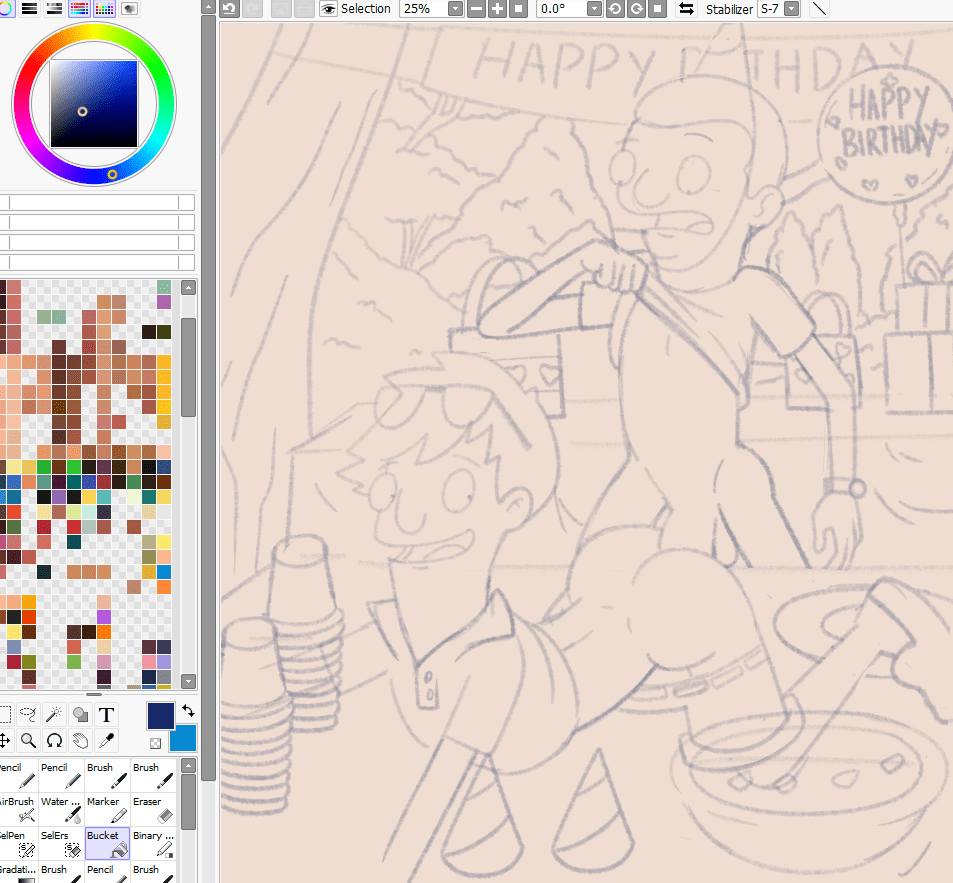Open the 25% zoom dropdown

click(455, 9)
